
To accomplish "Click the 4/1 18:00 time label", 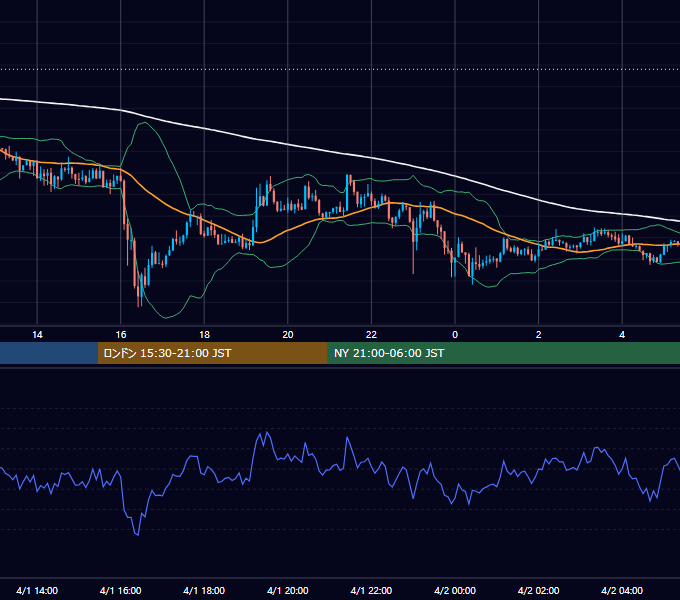I will coord(204,590).
